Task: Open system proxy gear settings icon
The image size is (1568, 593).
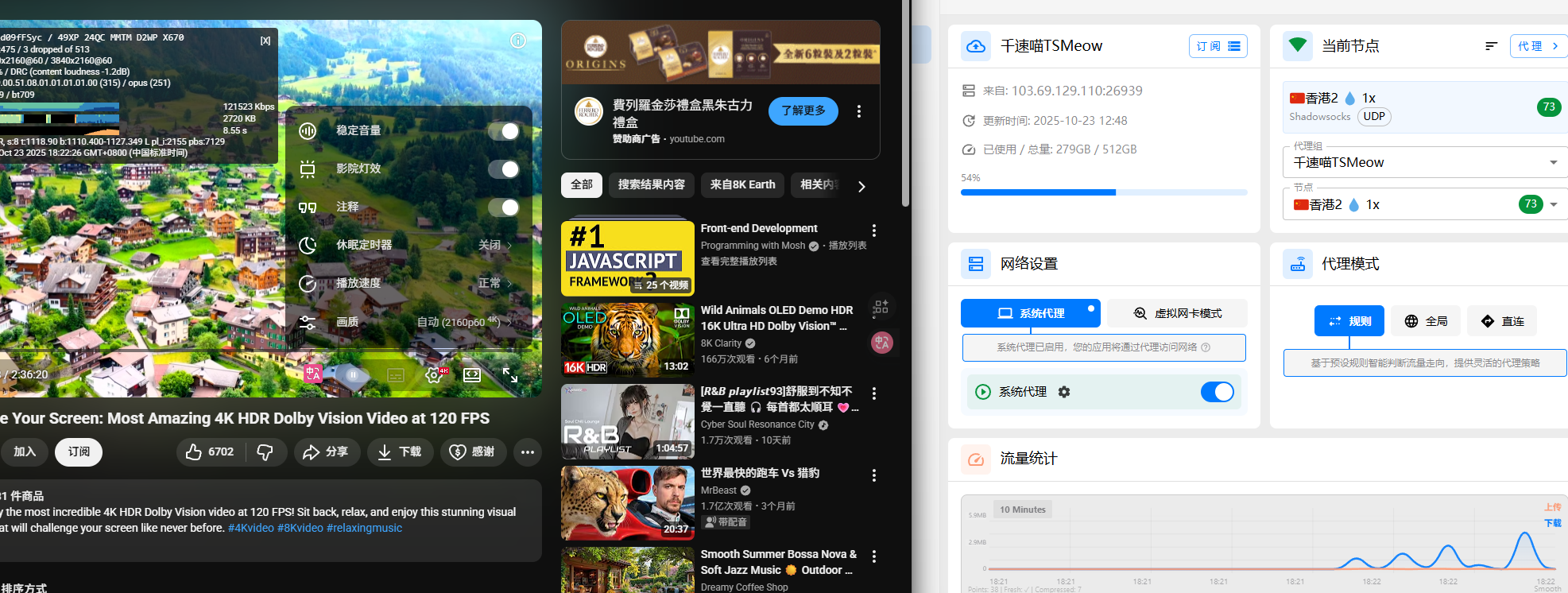Action: coord(1064,392)
